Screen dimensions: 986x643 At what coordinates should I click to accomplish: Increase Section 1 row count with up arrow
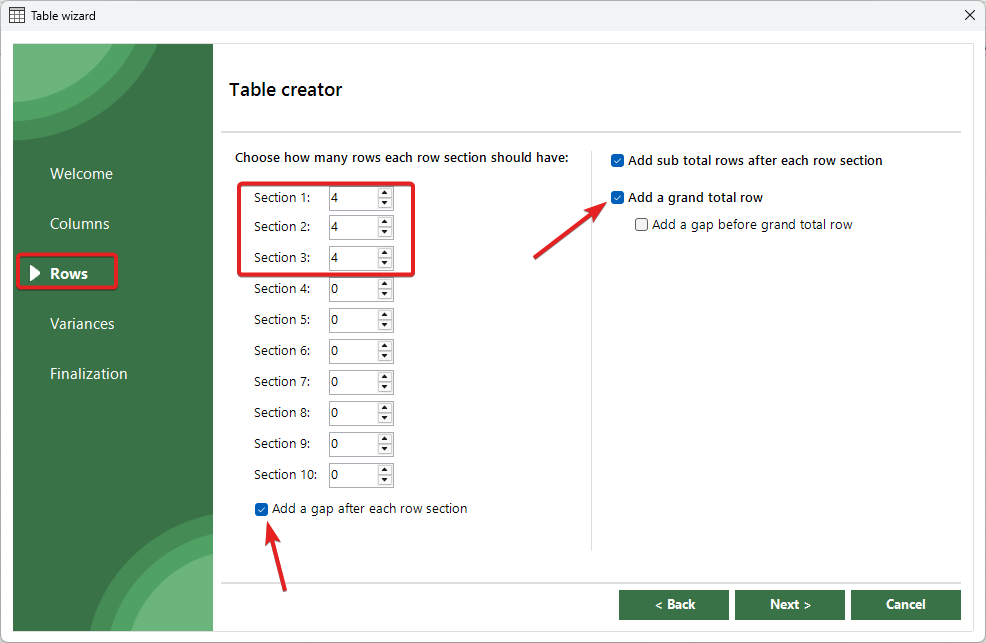point(384,193)
